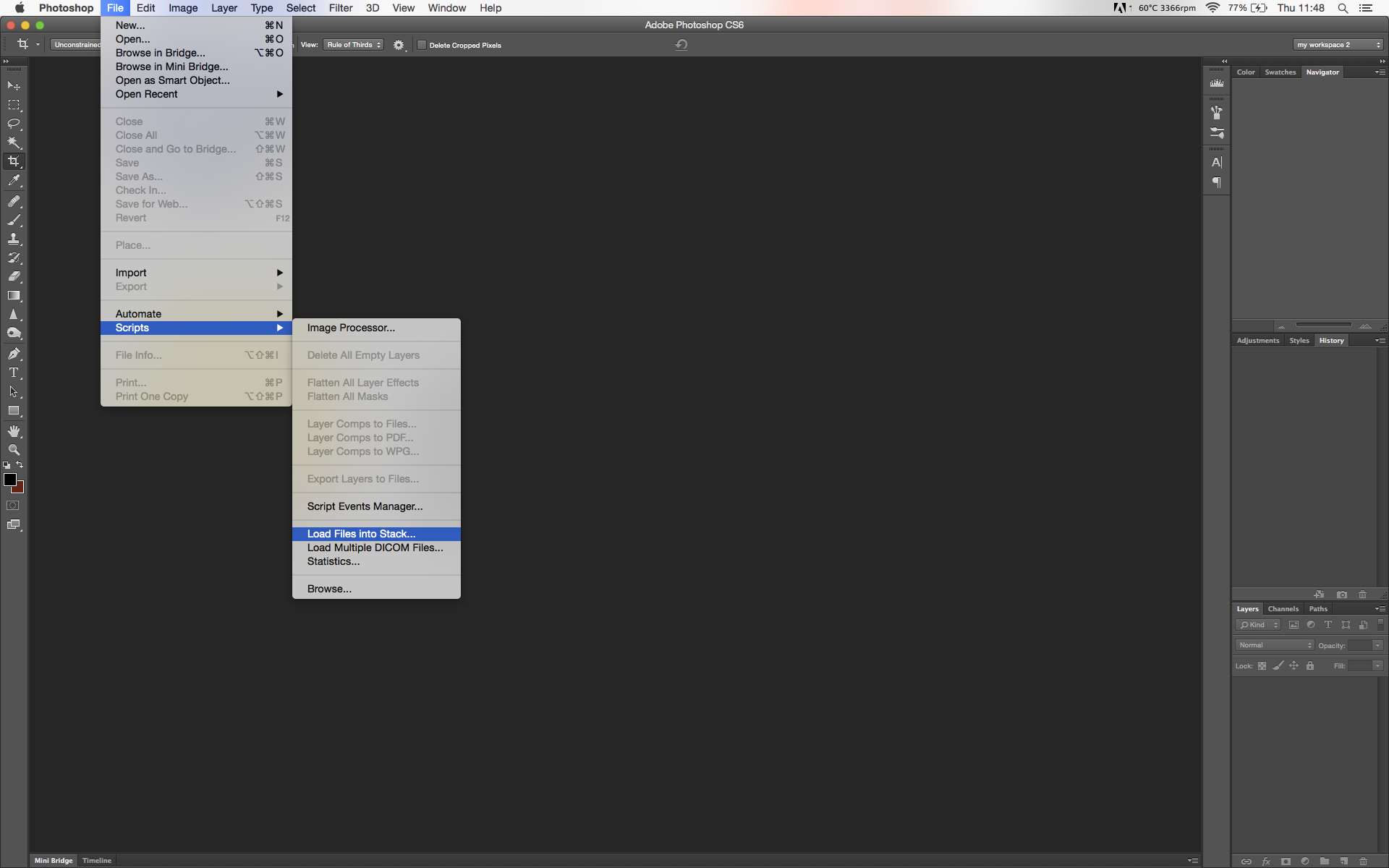Choose Script Events Manager menu item
The height and width of the screenshot is (868, 1389).
click(x=376, y=506)
